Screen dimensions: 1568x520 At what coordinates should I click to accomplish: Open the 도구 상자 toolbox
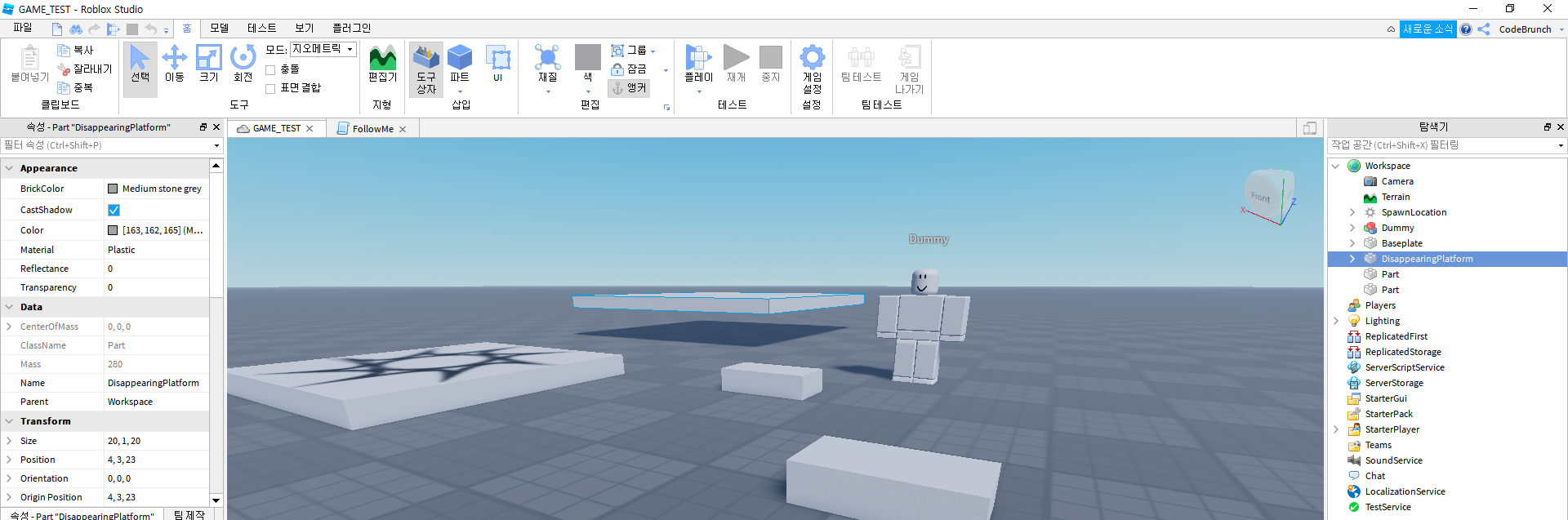click(x=426, y=69)
